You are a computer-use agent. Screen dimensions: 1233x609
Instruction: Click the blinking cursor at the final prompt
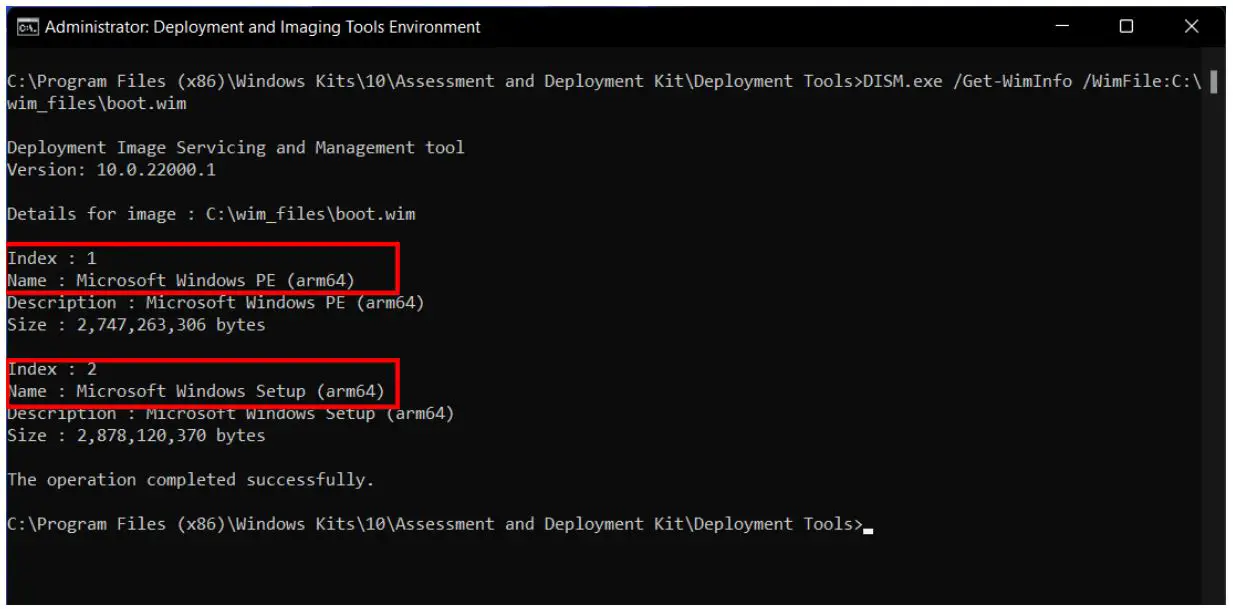coord(868,529)
